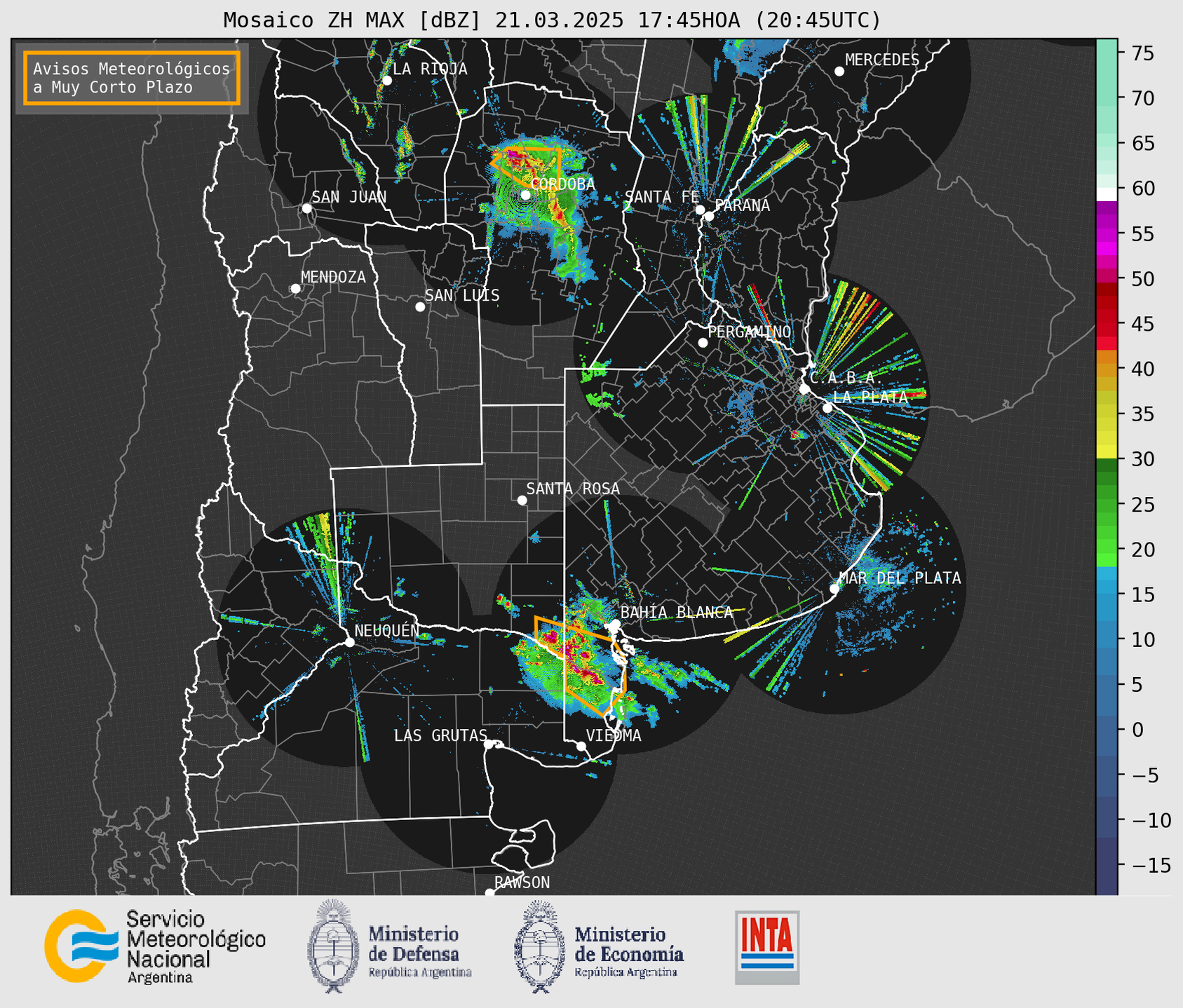This screenshot has height=1008, width=1183.
Task: Click the C.A.B.A. city marker dot
Action: click(804, 389)
